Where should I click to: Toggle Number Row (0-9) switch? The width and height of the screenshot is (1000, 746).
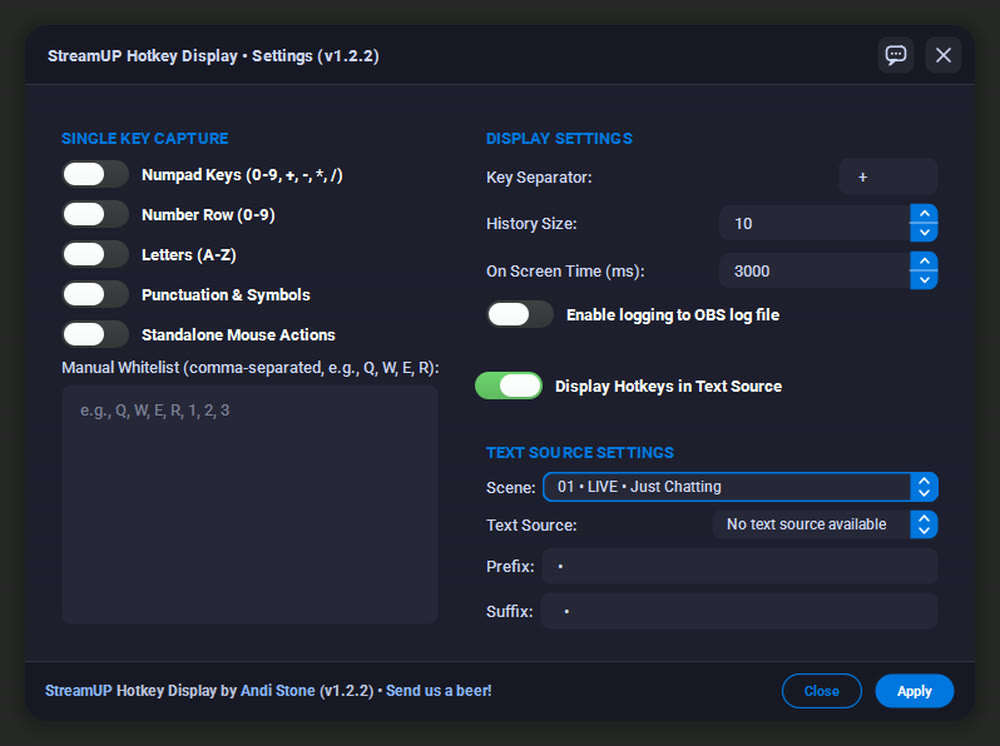coord(95,214)
